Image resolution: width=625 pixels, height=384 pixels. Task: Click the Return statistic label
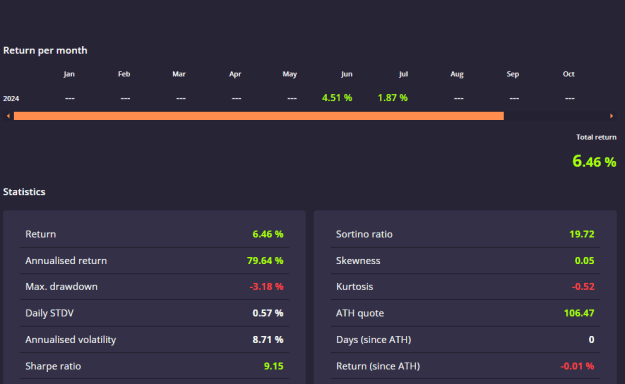[x=41, y=234]
